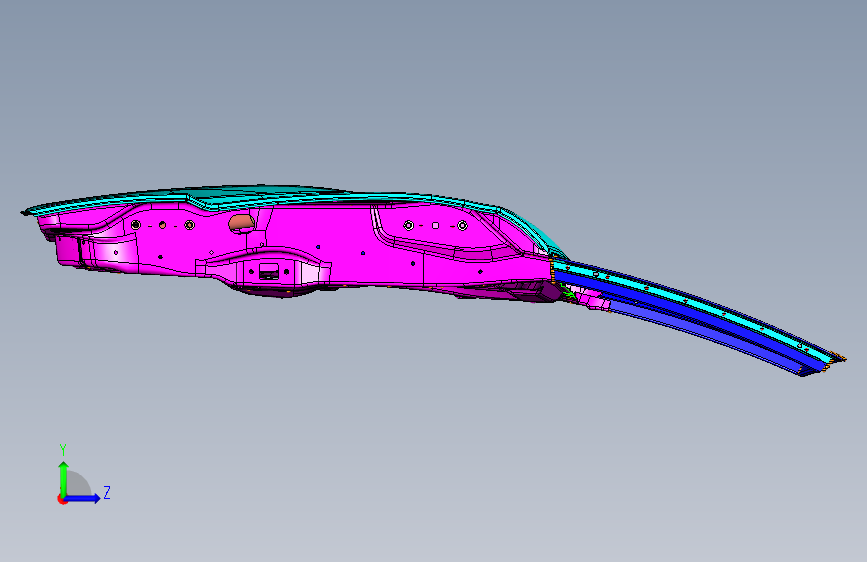Pick the rectangular cutout in the central raised bracket
The width and height of the screenshot is (867, 562).
pos(269,272)
